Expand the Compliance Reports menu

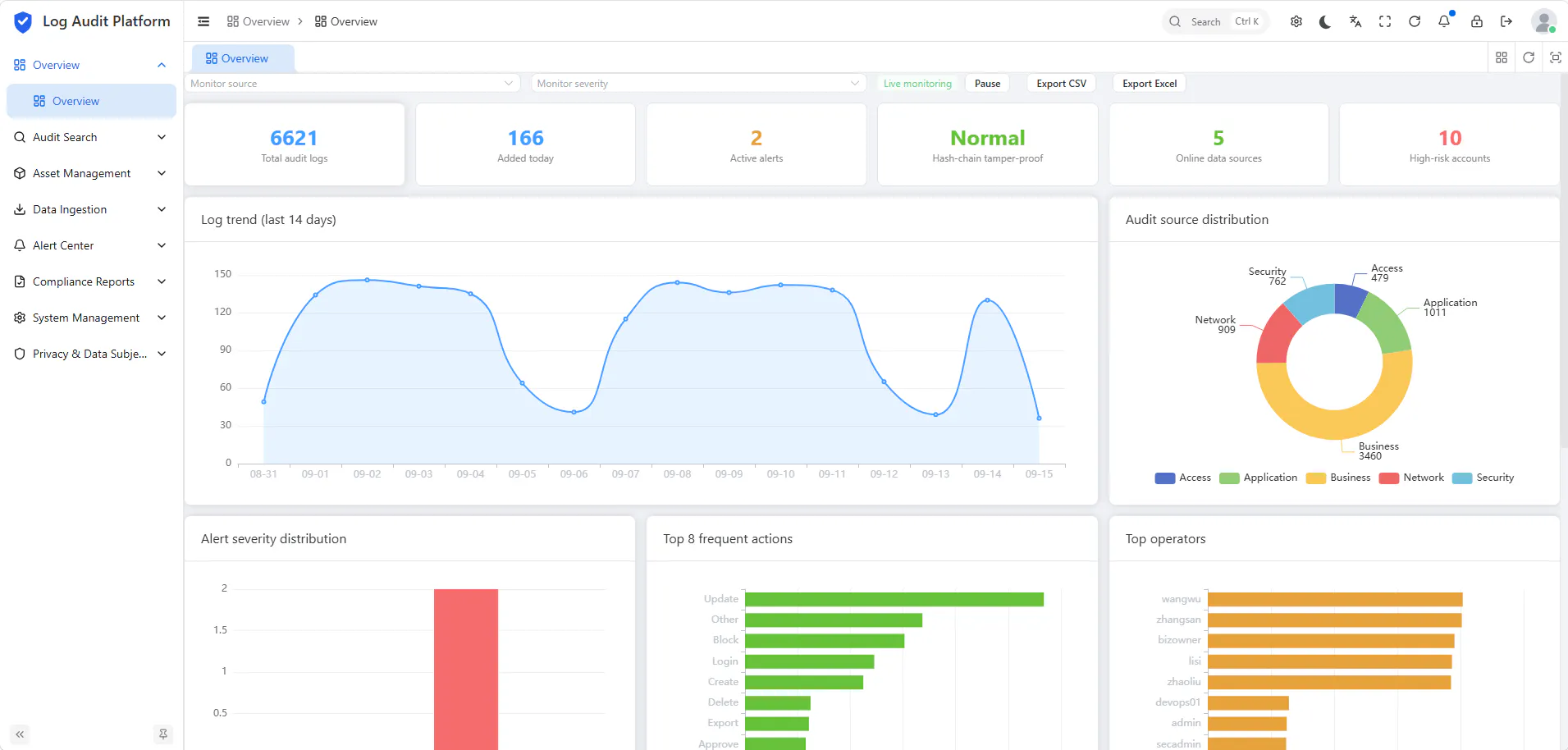91,281
